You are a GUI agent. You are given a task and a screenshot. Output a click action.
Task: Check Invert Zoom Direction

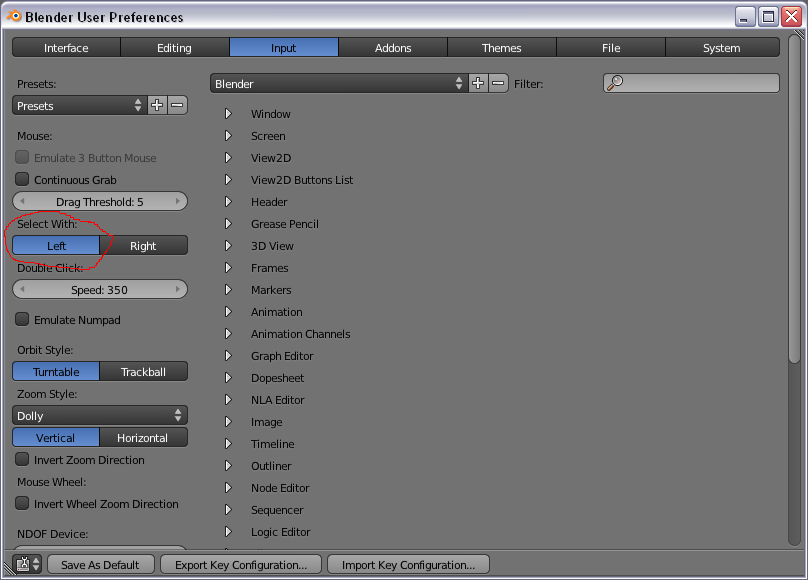pyautogui.click(x=22, y=459)
